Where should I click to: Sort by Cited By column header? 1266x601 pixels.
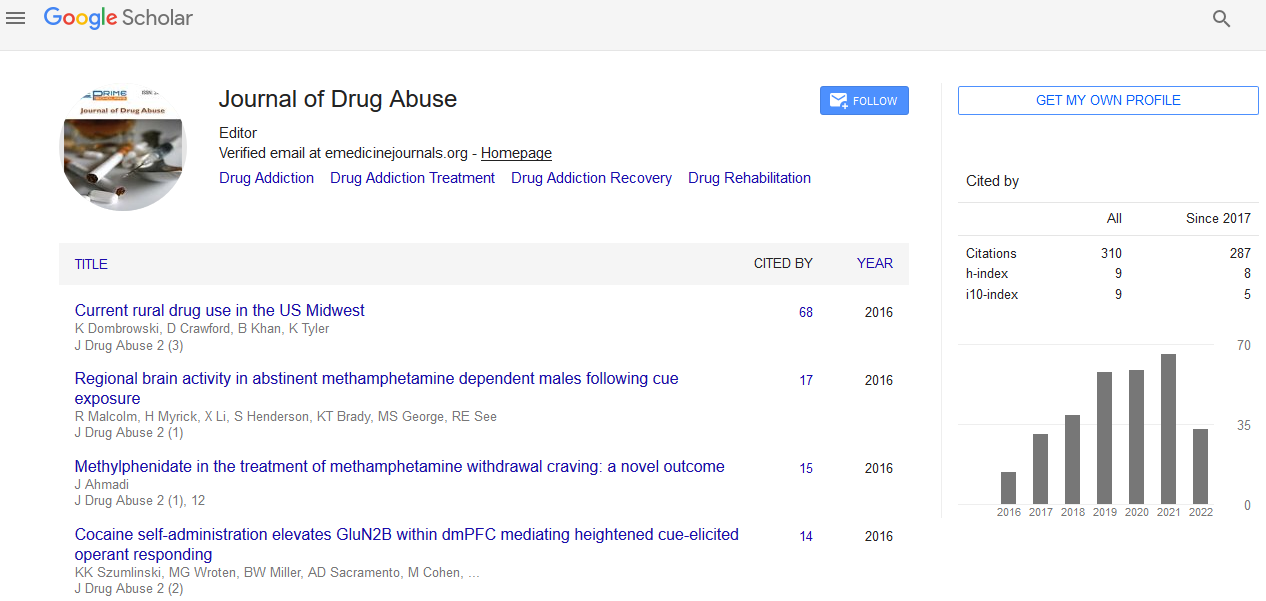coord(782,264)
